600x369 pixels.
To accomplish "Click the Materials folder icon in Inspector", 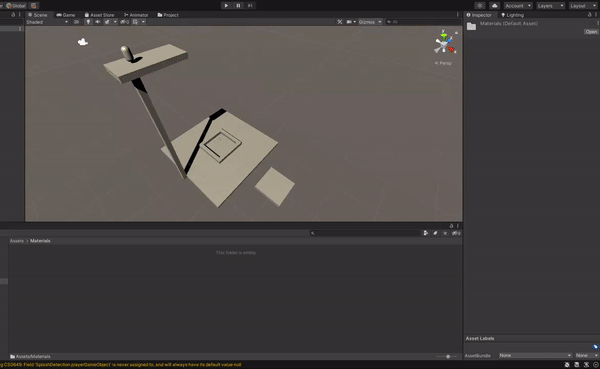I will [x=471, y=26].
